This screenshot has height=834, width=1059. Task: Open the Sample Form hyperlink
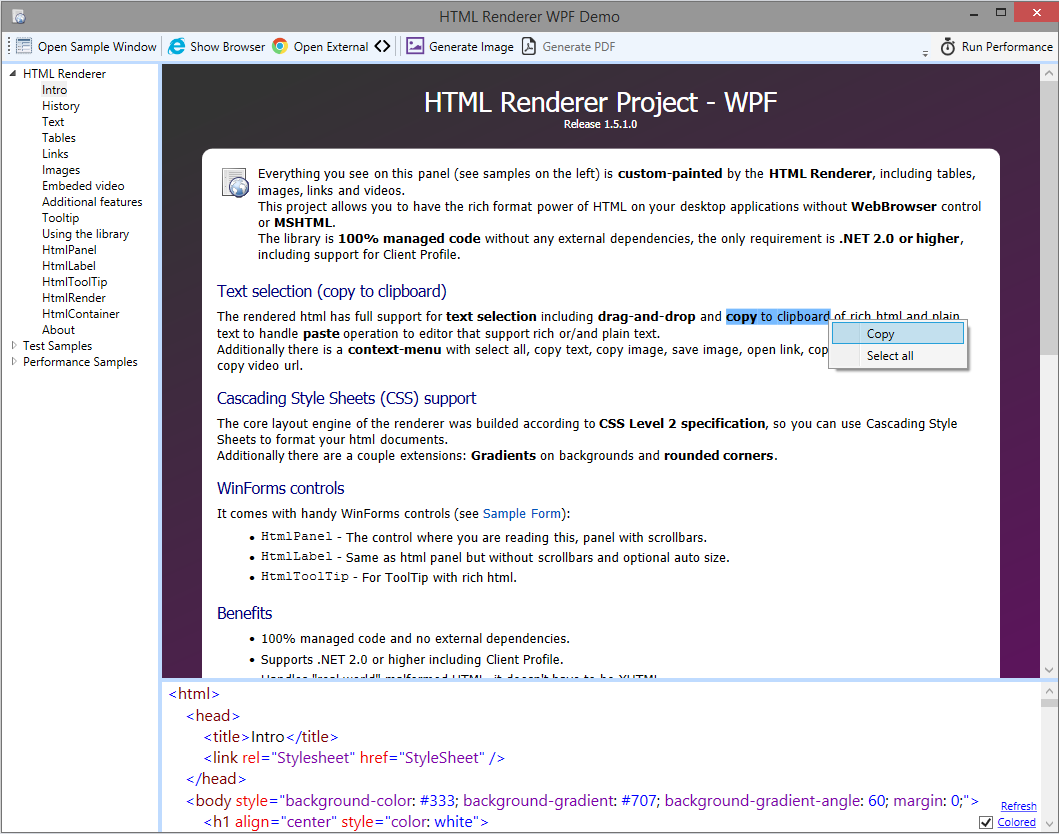pos(521,514)
